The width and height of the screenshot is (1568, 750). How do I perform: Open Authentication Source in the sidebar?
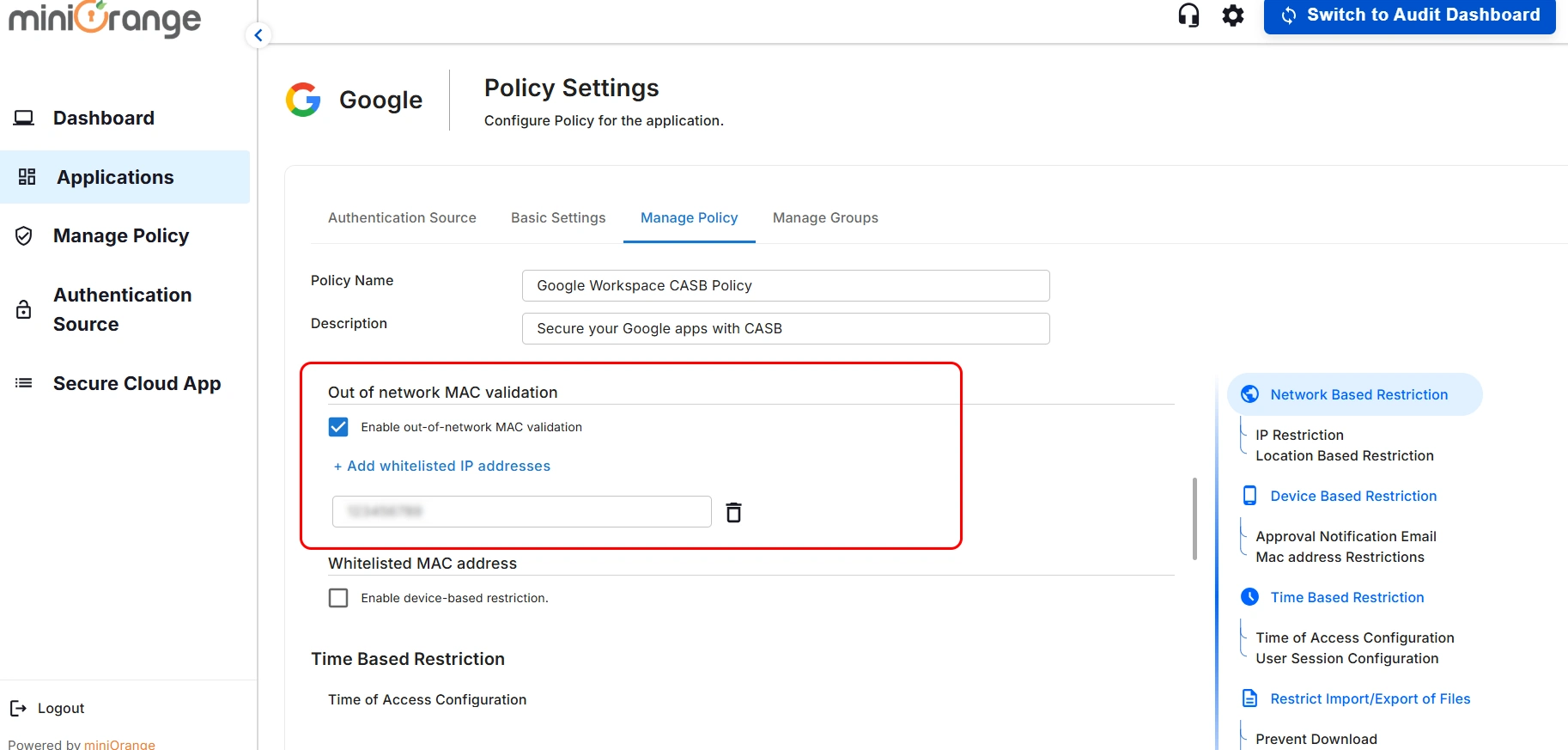122,309
